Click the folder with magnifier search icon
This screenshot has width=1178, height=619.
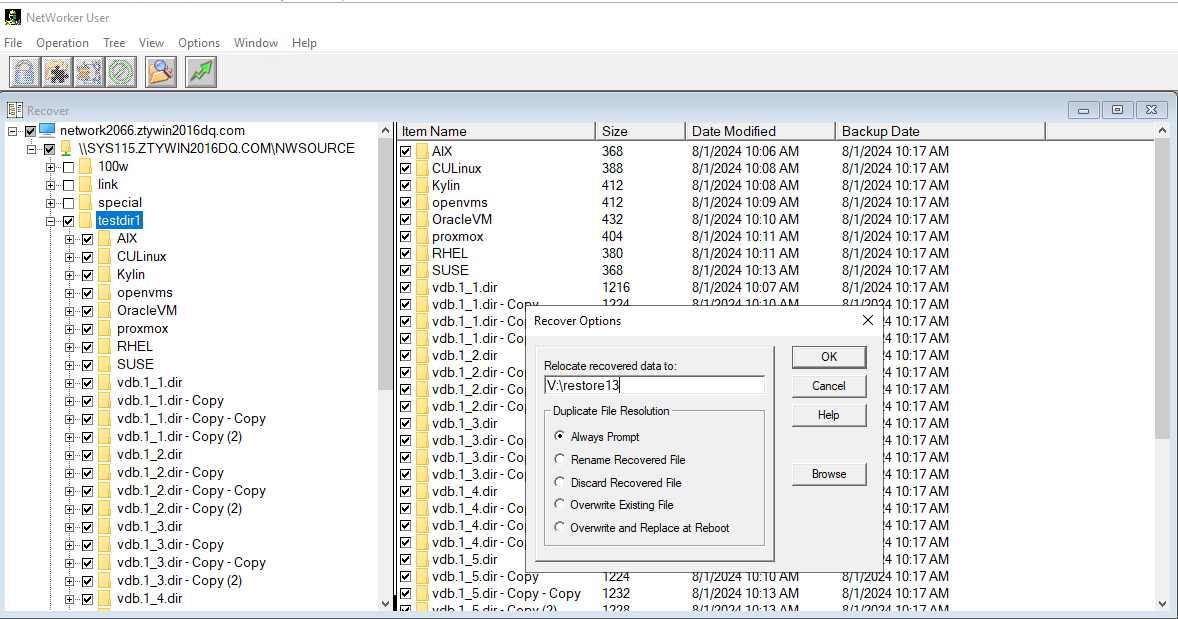click(x=161, y=72)
